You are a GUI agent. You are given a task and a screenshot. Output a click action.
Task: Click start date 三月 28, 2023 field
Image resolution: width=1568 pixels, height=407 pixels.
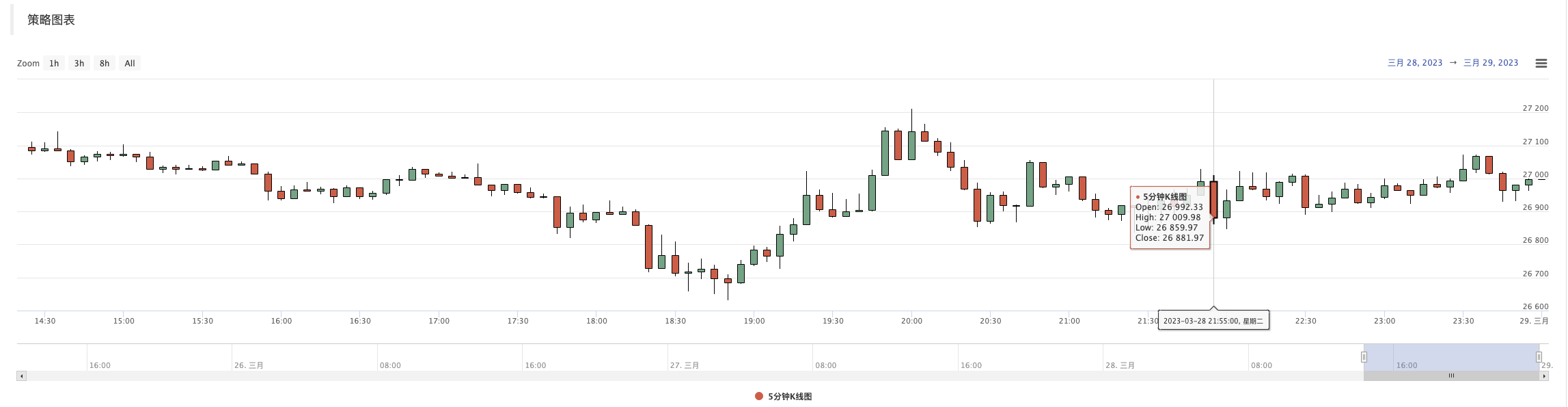pos(1414,63)
